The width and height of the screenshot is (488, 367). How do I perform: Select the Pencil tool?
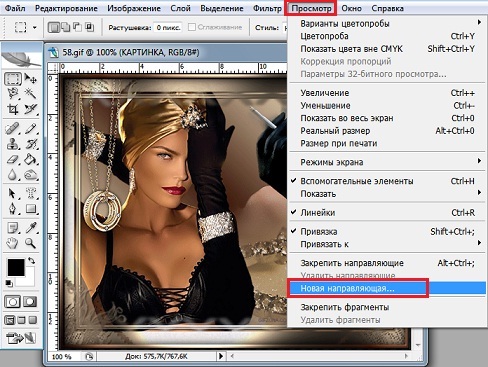tap(31, 129)
